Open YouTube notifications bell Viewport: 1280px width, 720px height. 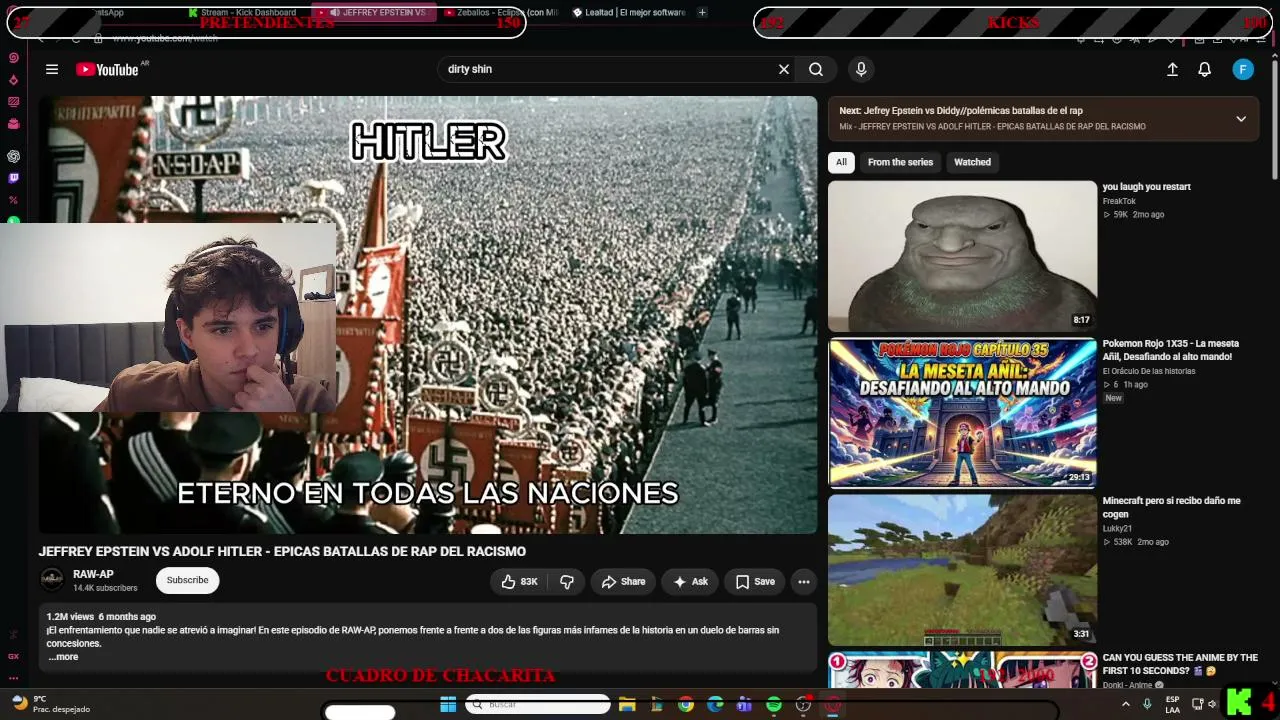[x=1205, y=69]
